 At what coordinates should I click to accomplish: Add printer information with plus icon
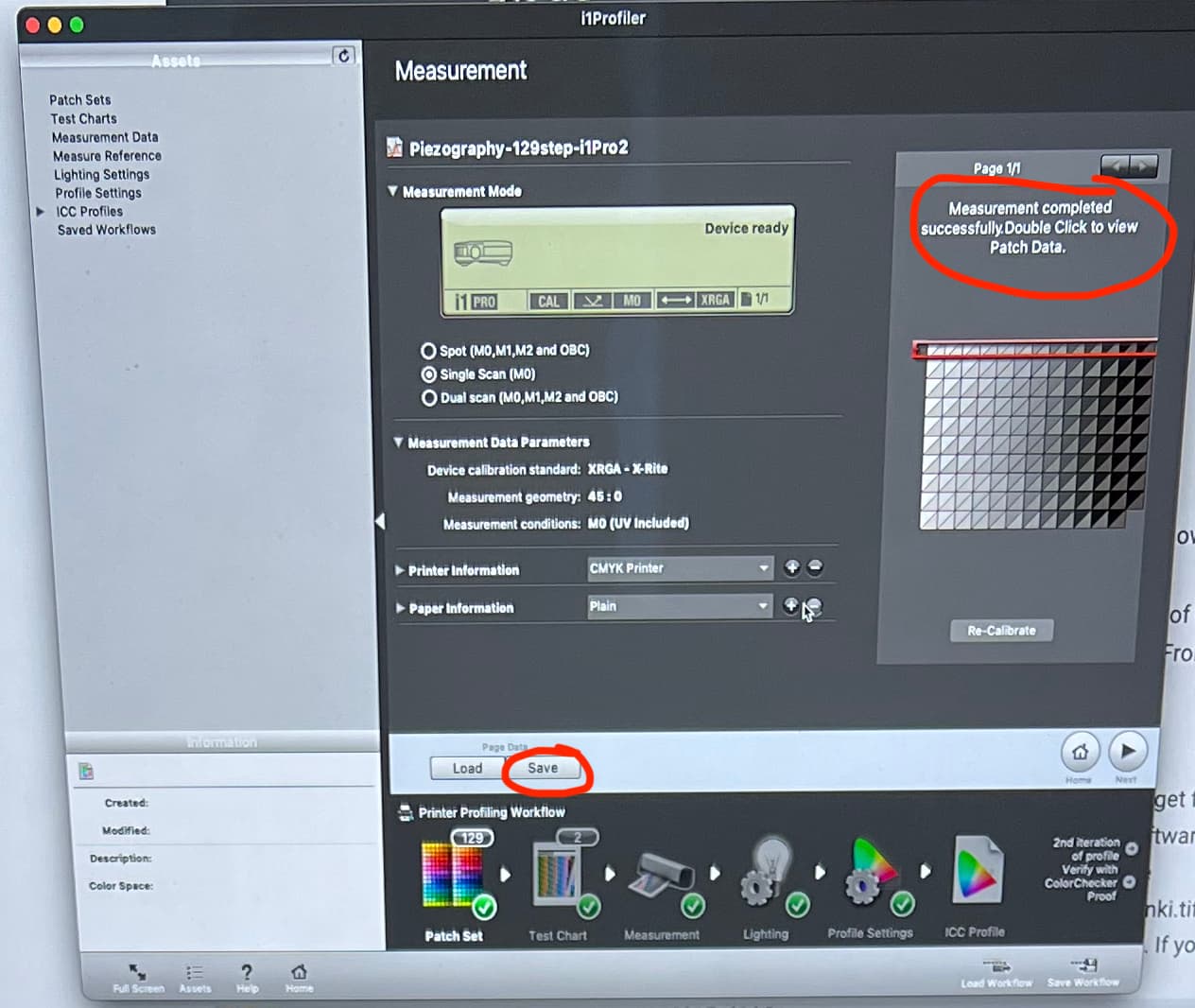pyautogui.click(x=792, y=567)
